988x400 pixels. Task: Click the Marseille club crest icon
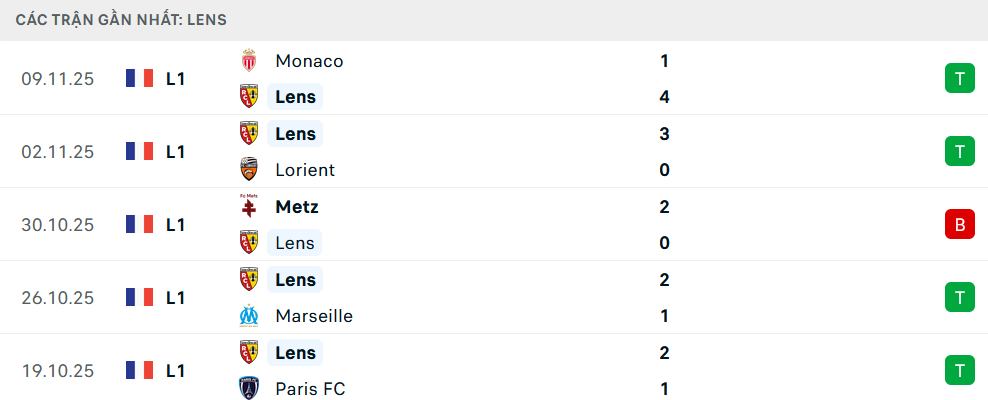249,316
